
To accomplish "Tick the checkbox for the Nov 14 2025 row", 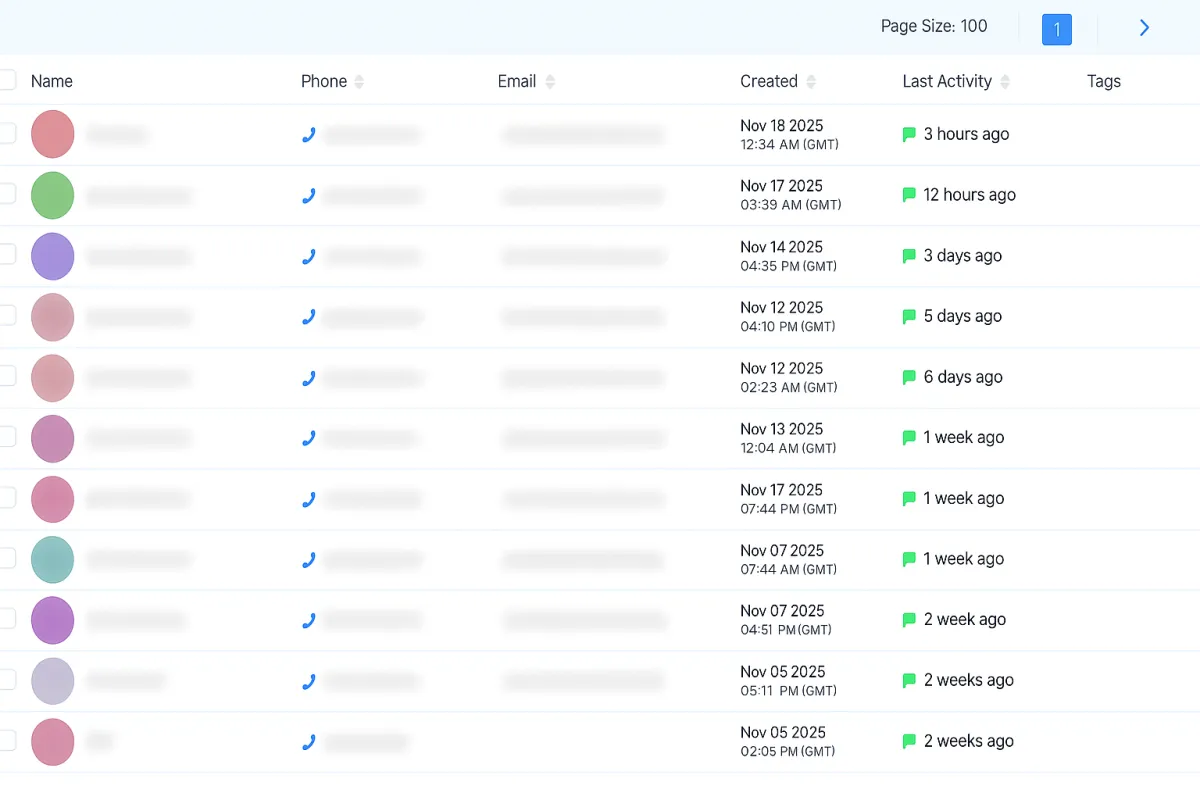I will pyautogui.click(x=6, y=254).
